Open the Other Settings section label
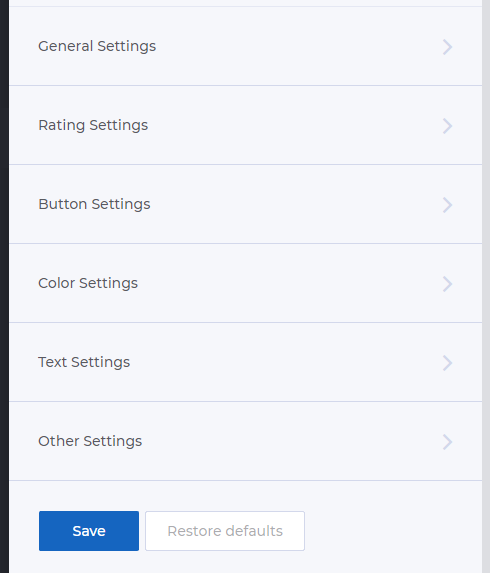Image resolution: width=490 pixels, height=573 pixels. point(90,441)
